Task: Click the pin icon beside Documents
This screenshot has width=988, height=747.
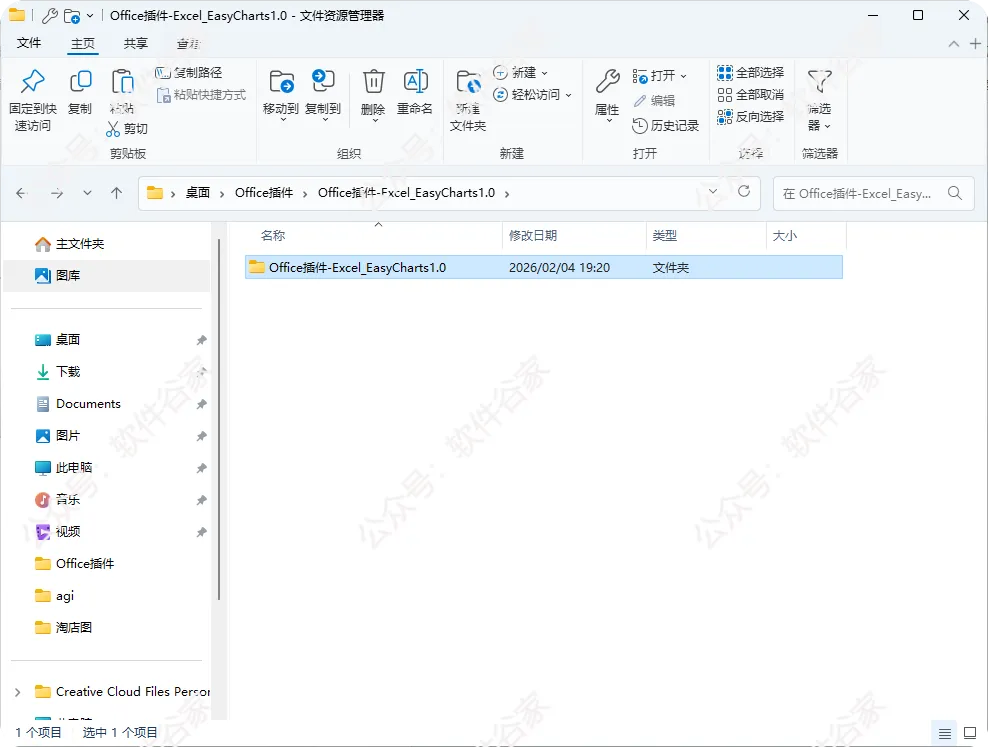Action: tap(201, 404)
